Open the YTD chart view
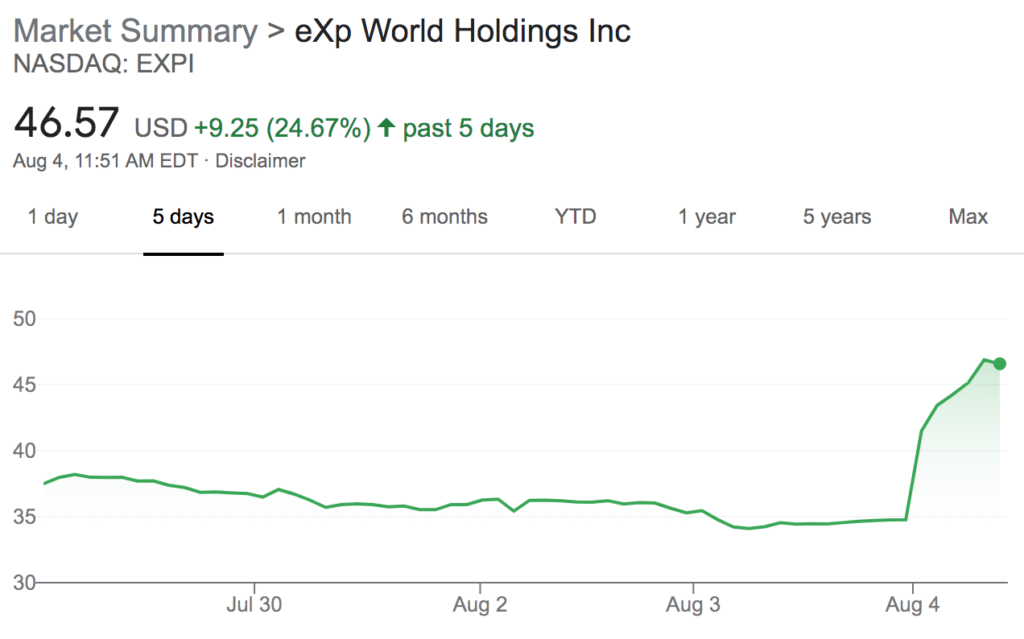This screenshot has height=639, width=1024. tap(575, 217)
